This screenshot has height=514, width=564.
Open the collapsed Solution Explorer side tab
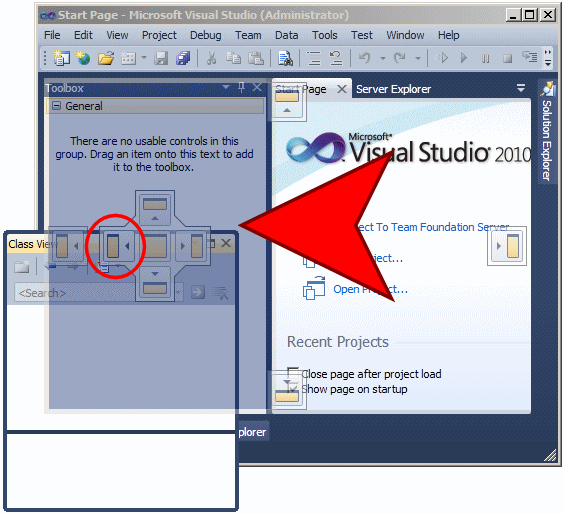(547, 131)
